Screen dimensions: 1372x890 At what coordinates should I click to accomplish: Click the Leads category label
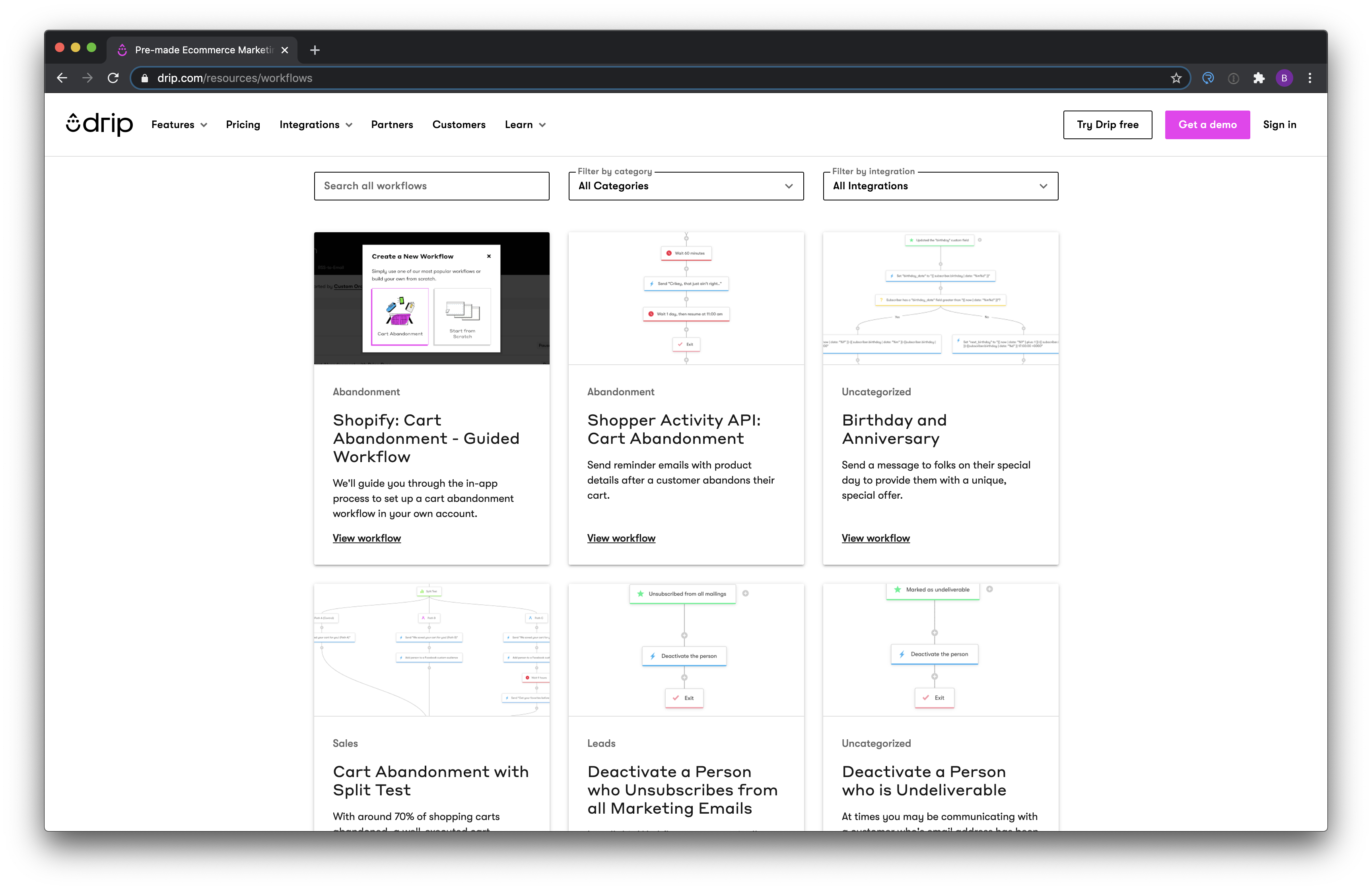click(601, 743)
